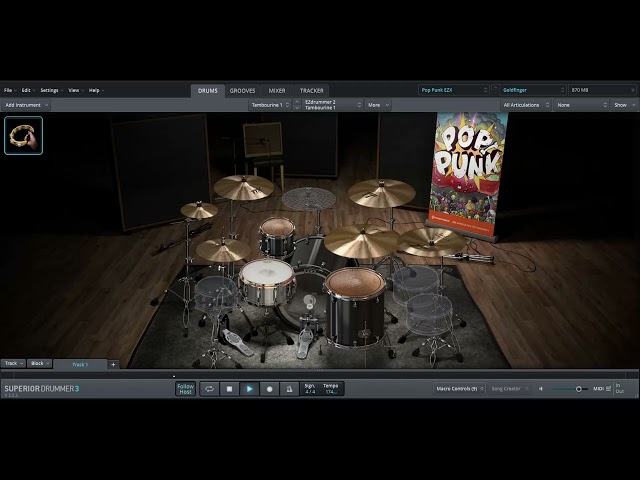Open the Goldfinger preset dropdown
Image resolution: width=640 pixels, height=480 pixels.
[532, 90]
